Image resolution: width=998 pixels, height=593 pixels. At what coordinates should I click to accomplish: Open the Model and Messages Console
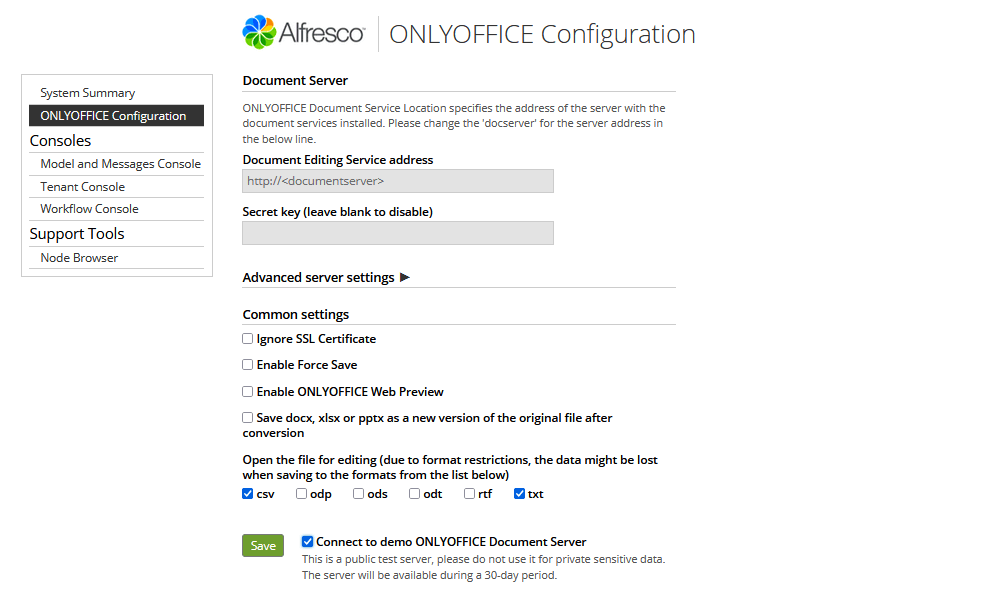coord(120,164)
